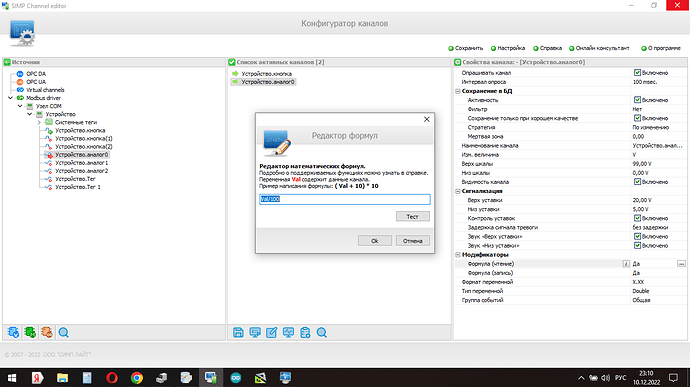Click the edit pencil icon in channels toolbar
This screenshot has width=690, height=387.
272,332
